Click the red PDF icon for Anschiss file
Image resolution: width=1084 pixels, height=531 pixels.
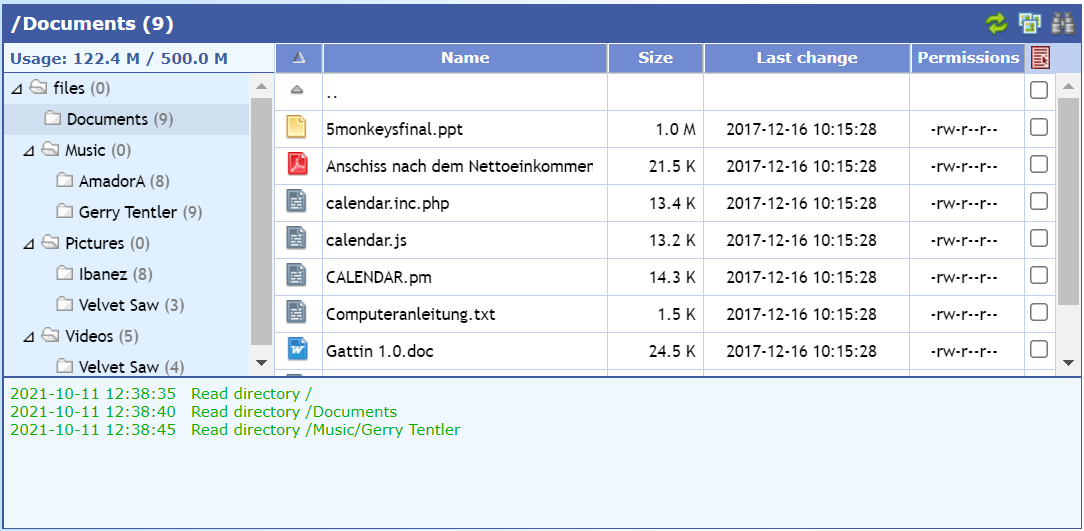[x=297, y=165]
